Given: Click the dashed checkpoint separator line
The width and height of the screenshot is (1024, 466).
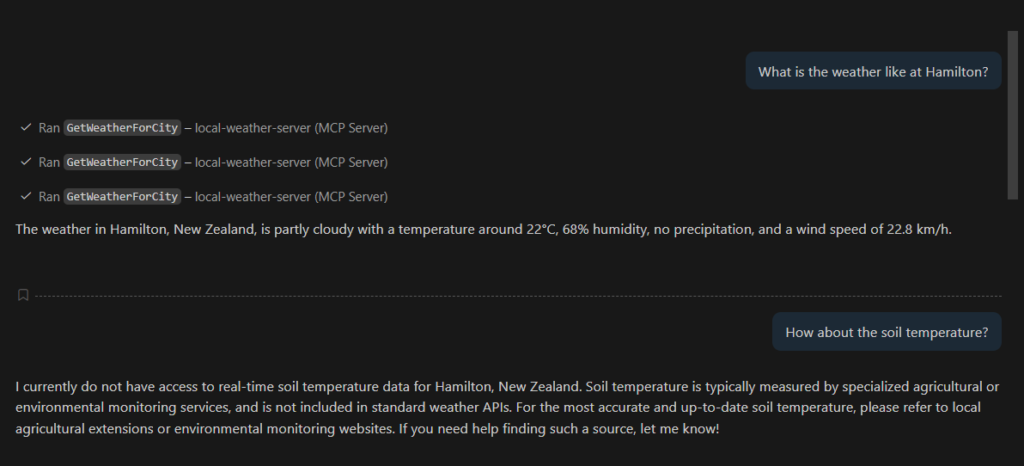Looking at the screenshot, I should tap(500, 296).
